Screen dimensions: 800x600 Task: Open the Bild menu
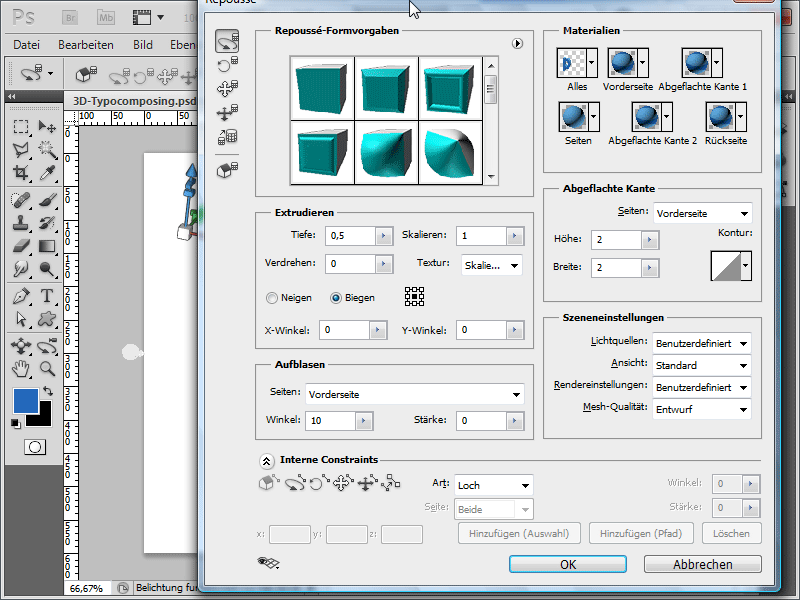click(143, 45)
